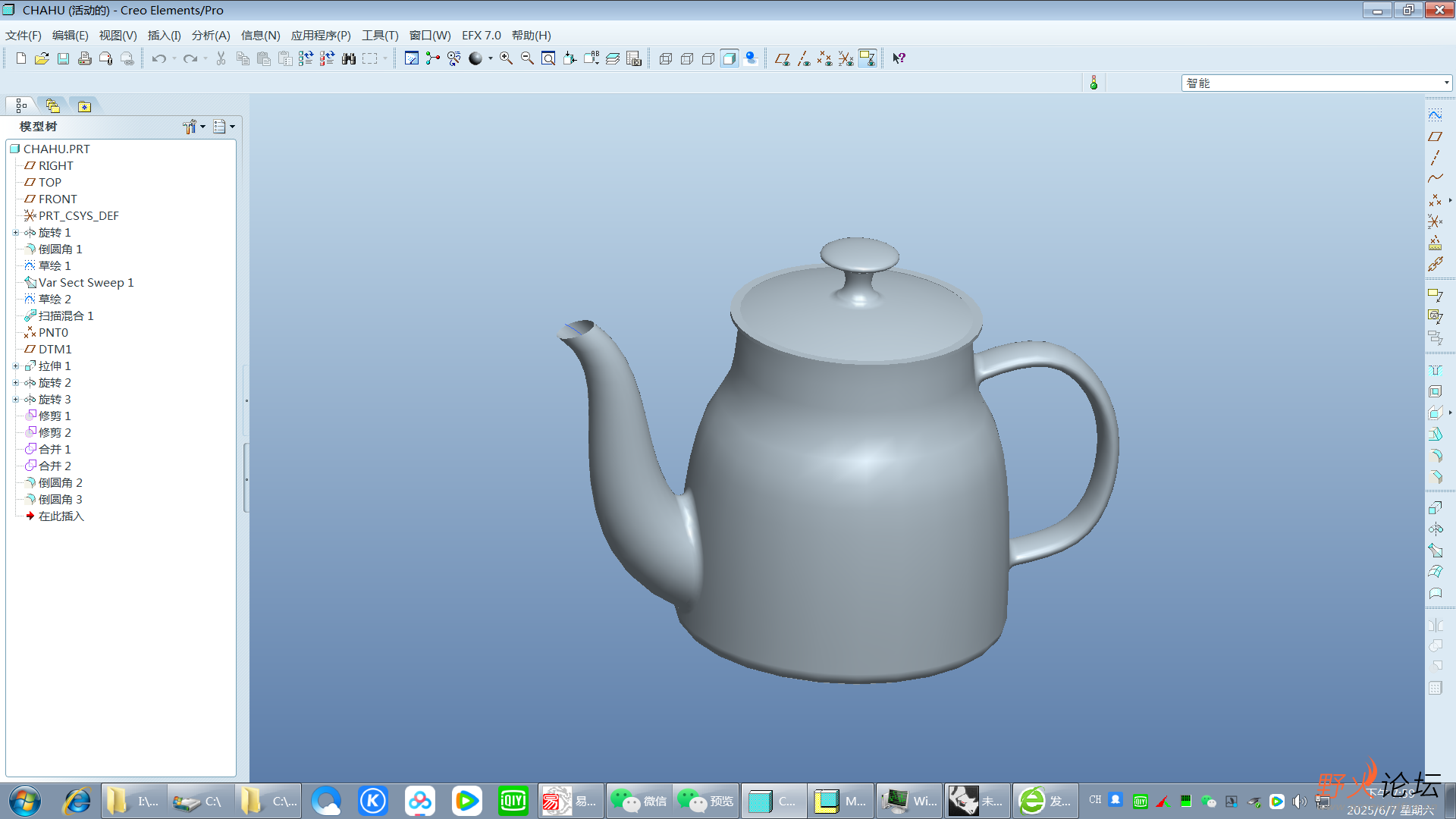Select the Sketch tool in right toolbar

click(1436, 115)
